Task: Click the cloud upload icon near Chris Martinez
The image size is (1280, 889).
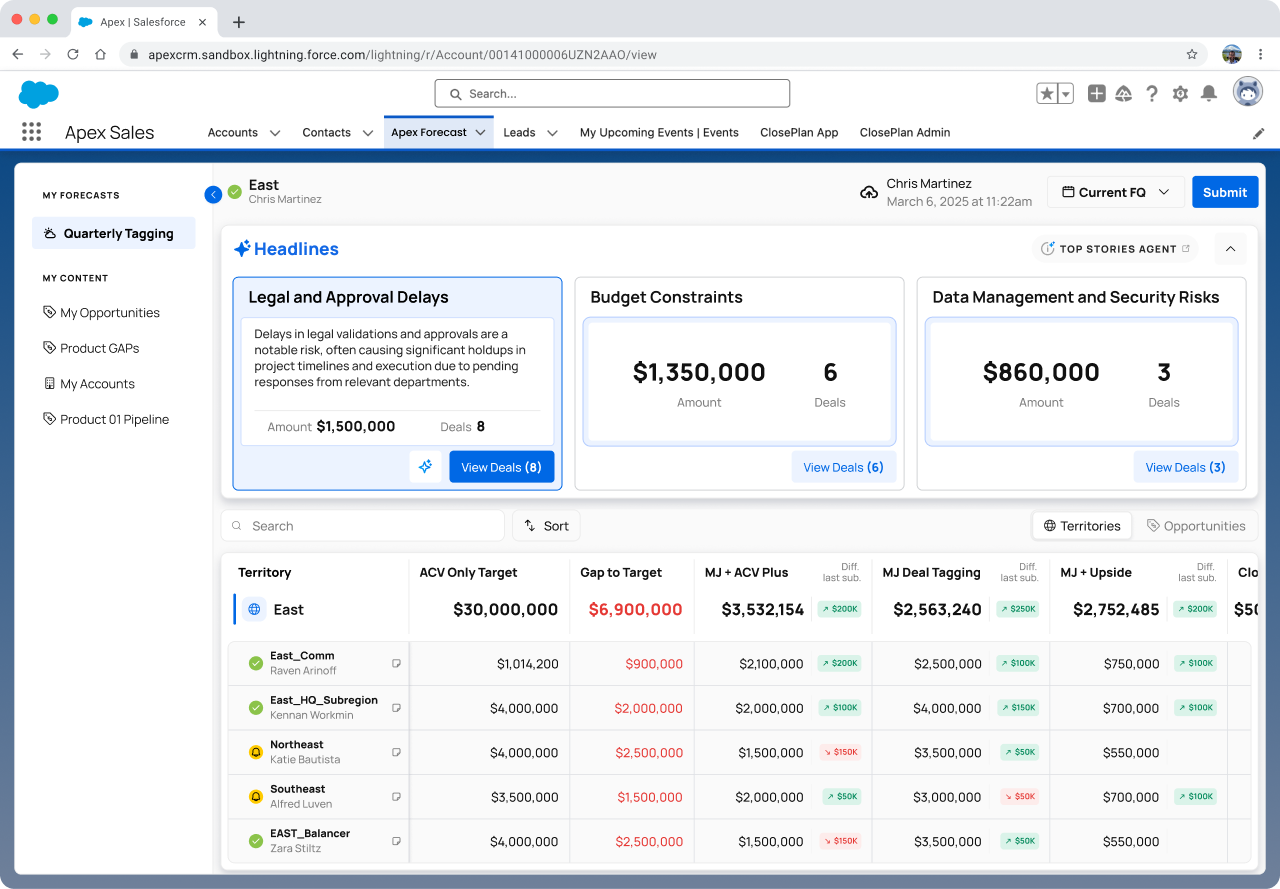Action: pos(869,192)
